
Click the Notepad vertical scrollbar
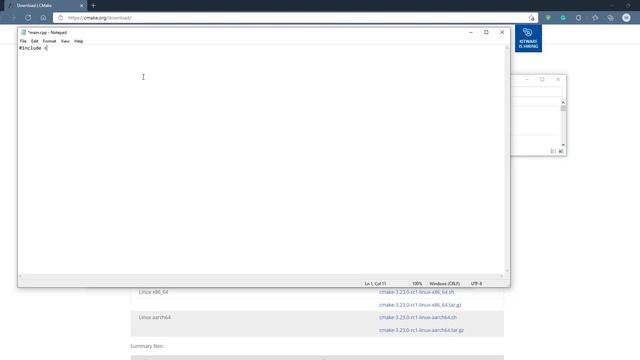(x=507, y=159)
